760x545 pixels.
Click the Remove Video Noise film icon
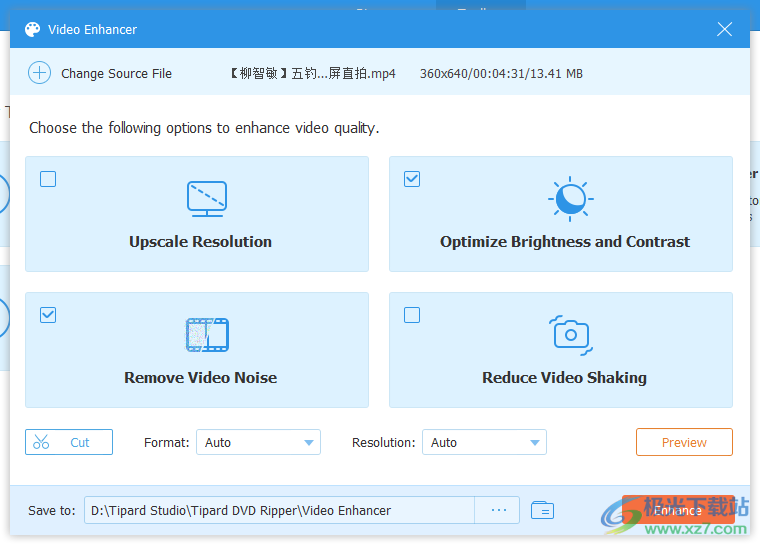tap(207, 335)
